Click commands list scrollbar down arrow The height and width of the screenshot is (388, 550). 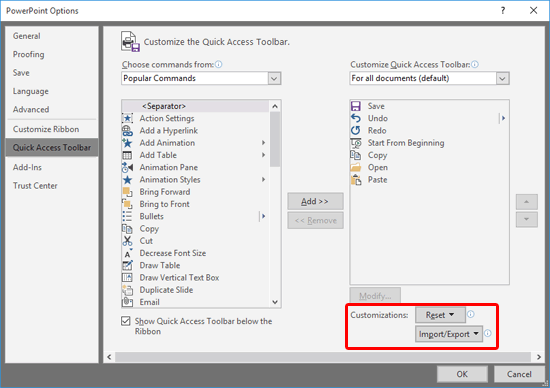coord(275,302)
